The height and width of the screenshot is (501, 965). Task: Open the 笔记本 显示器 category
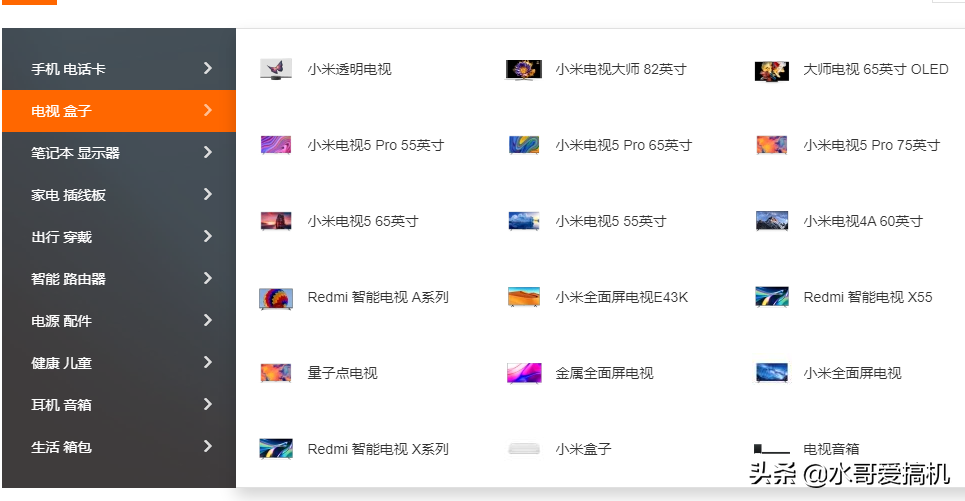tap(119, 153)
